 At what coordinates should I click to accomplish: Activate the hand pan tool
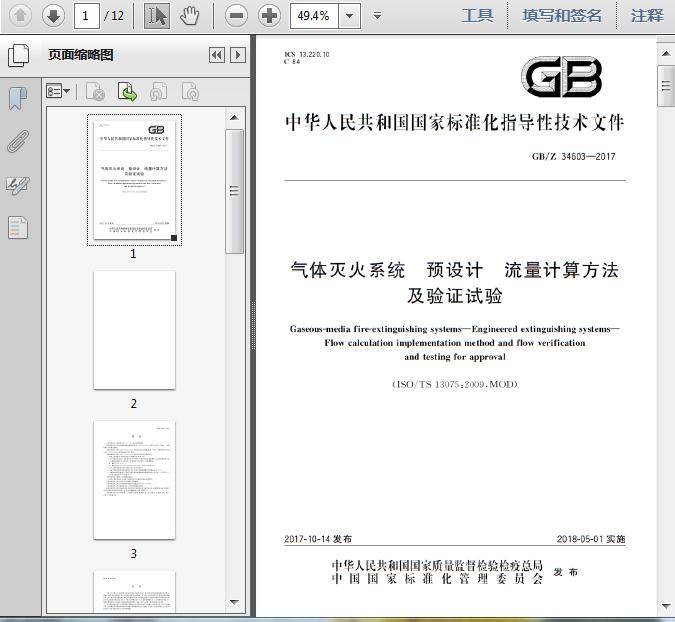[189, 16]
